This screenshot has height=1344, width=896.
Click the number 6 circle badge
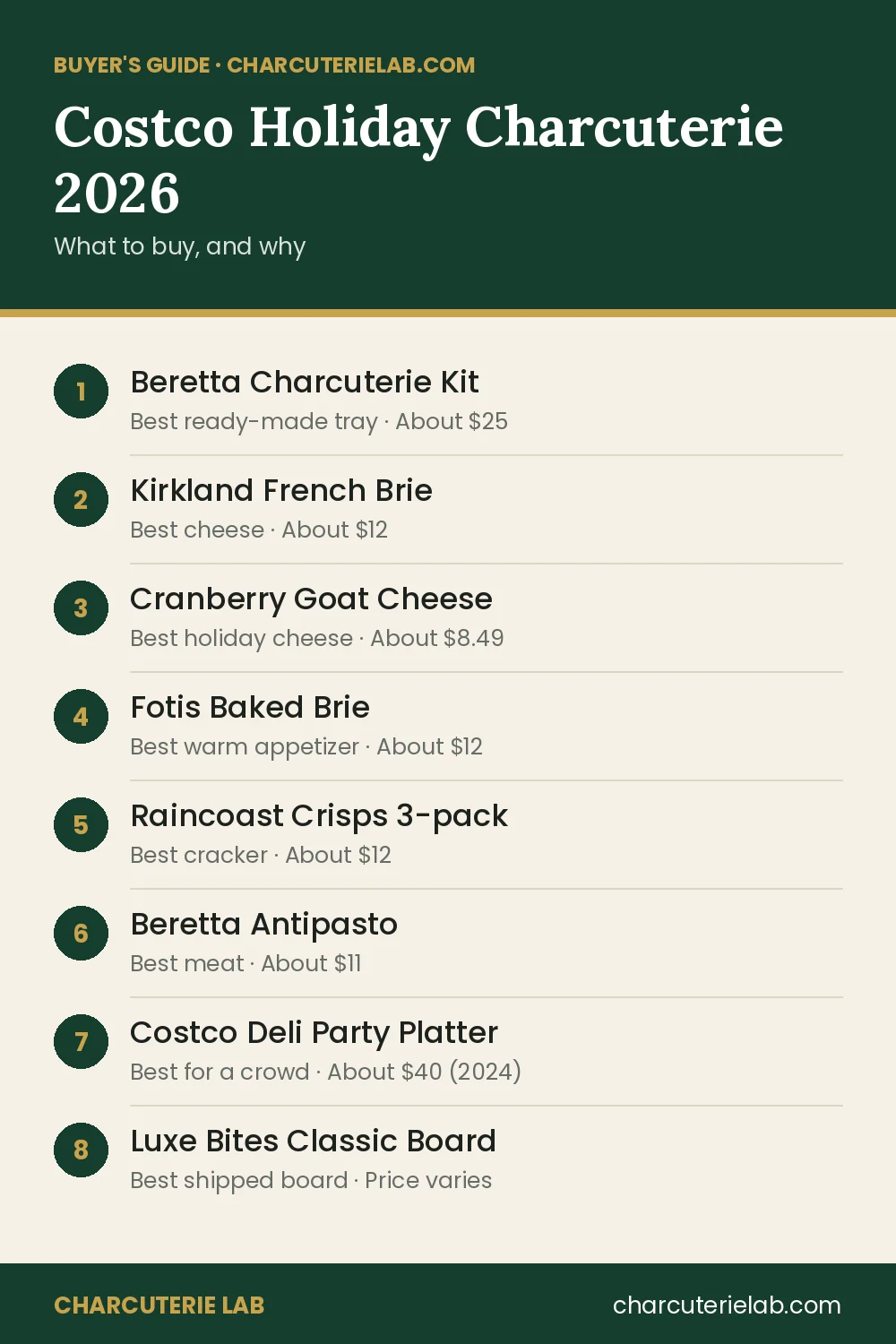(81, 934)
